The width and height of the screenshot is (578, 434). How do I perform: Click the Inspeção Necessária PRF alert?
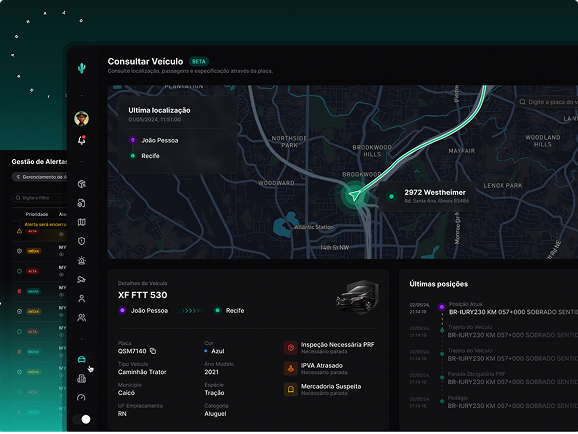tap(329, 347)
